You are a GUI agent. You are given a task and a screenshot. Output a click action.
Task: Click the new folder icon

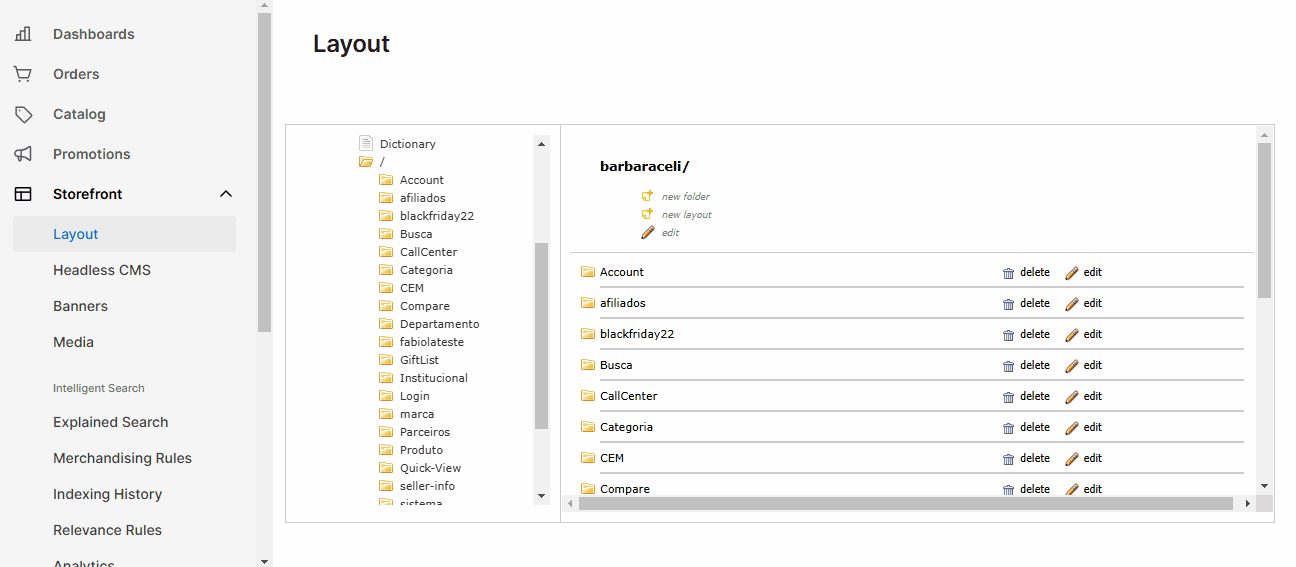pos(647,196)
